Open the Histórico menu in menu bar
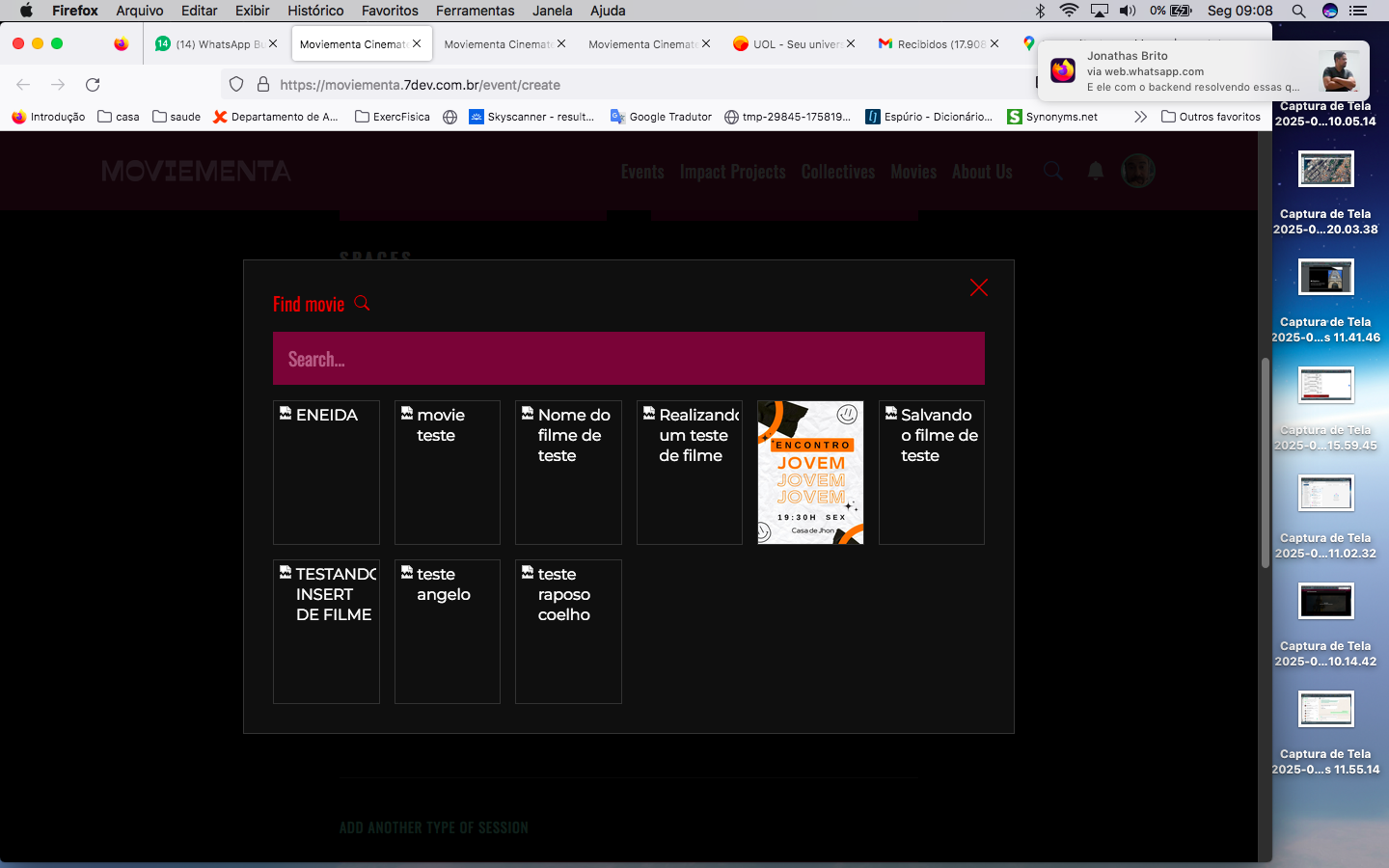 (x=315, y=11)
